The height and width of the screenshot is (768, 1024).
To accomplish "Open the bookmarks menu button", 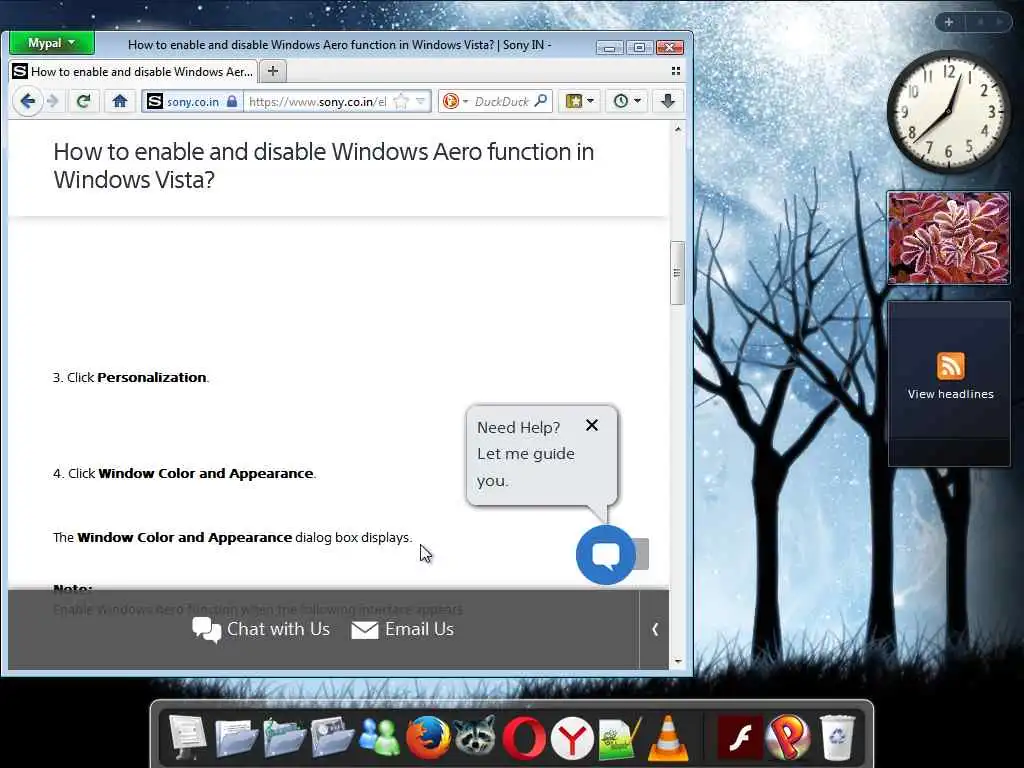I will click(x=579, y=101).
